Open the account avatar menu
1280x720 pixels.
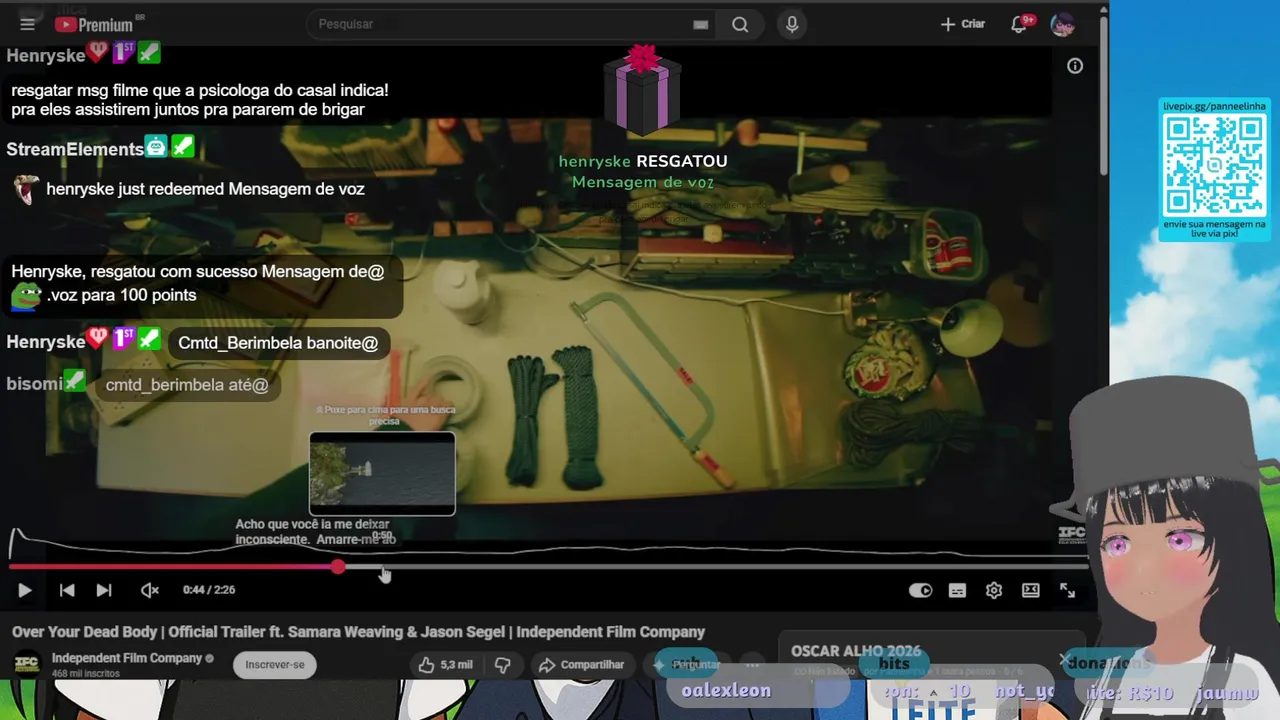1062,24
